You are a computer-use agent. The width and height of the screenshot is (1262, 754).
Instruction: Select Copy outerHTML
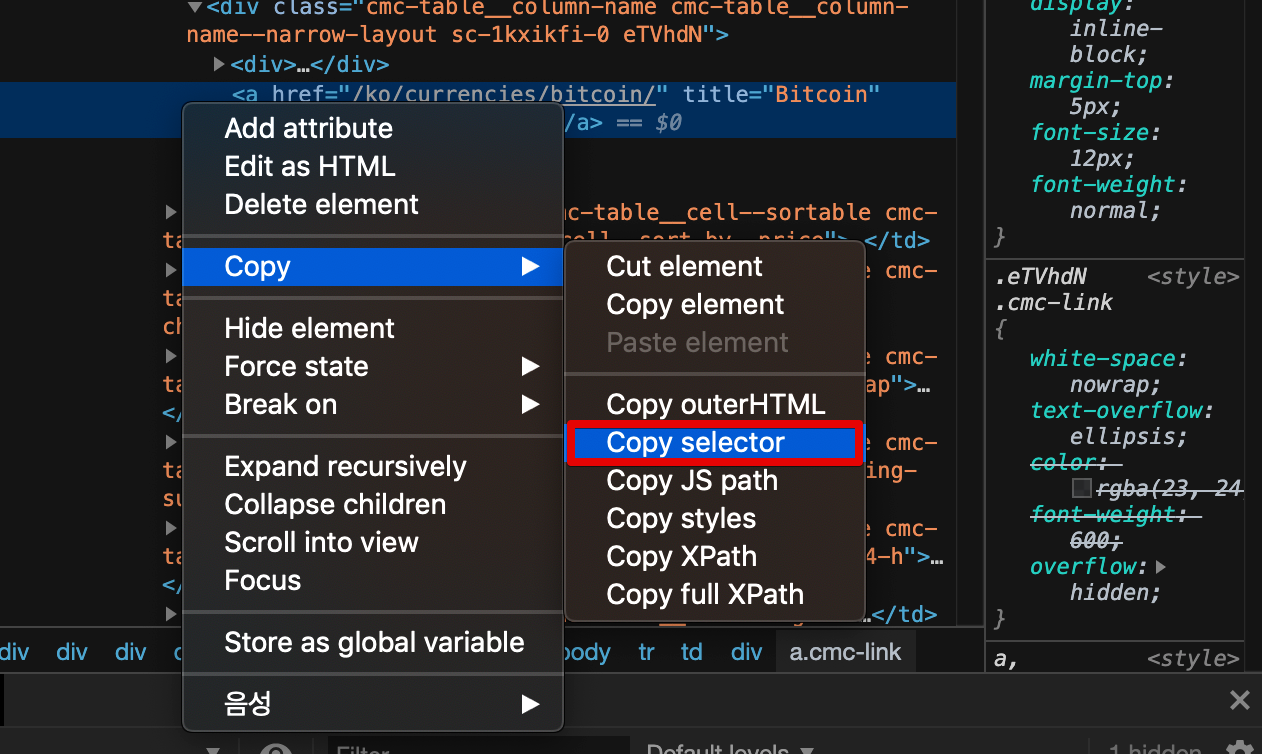(714, 404)
